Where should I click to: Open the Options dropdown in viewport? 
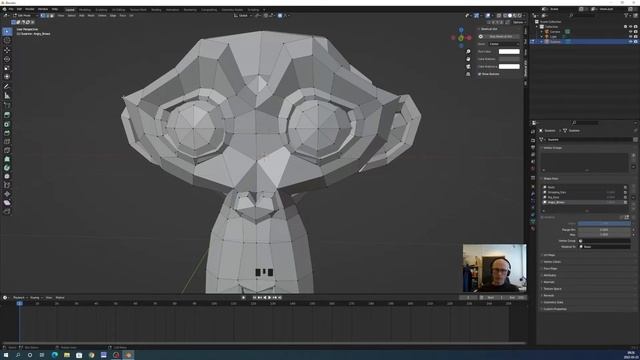[518, 22]
